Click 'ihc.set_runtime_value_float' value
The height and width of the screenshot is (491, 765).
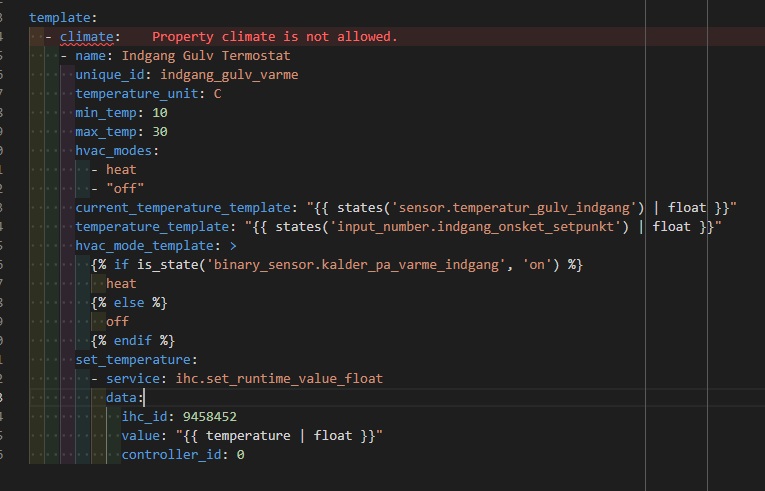[x=279, y=379]
